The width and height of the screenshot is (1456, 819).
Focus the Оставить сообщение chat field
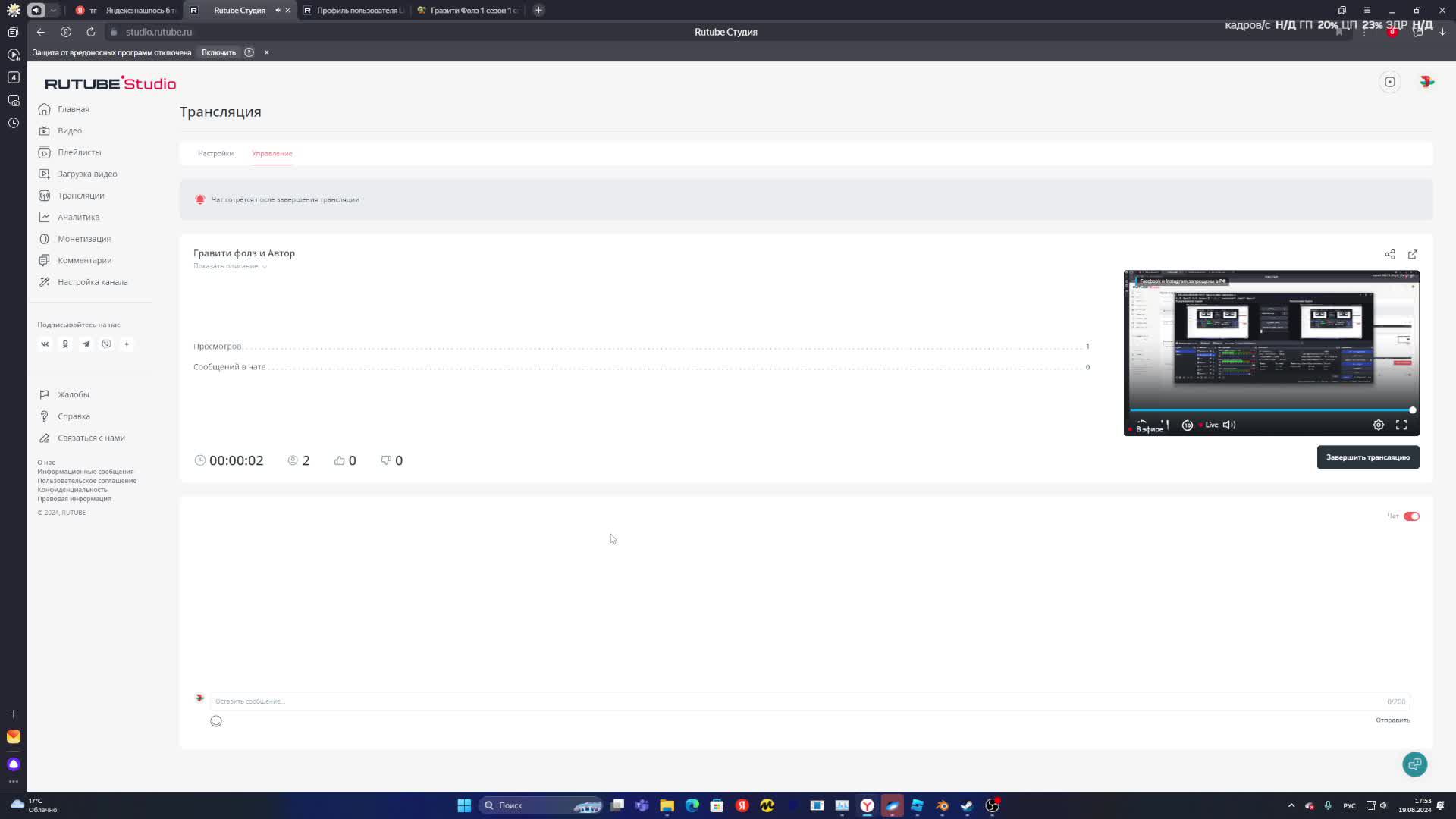click(796, 701)
